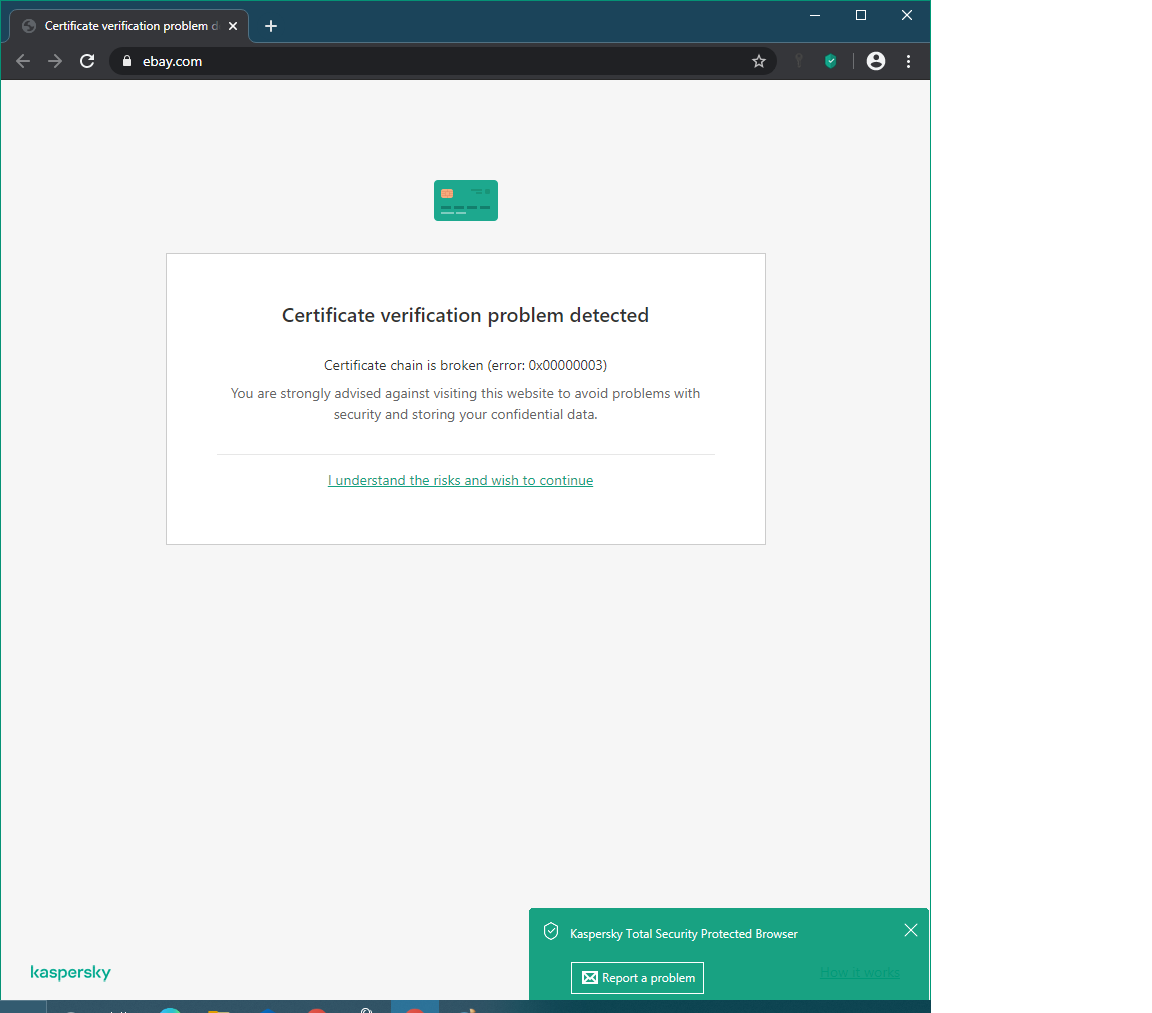Go forward to the next page
The image size is (1152, 1013).
click(x=55, y=61)
